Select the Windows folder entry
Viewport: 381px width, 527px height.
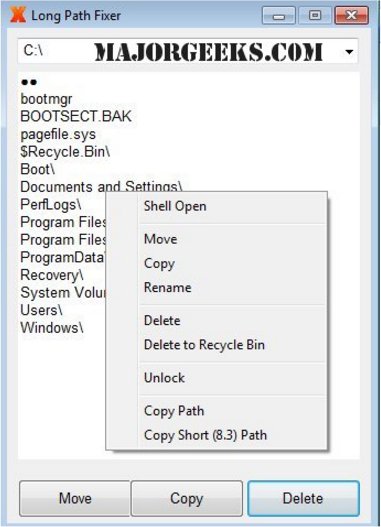coord(52,327)
